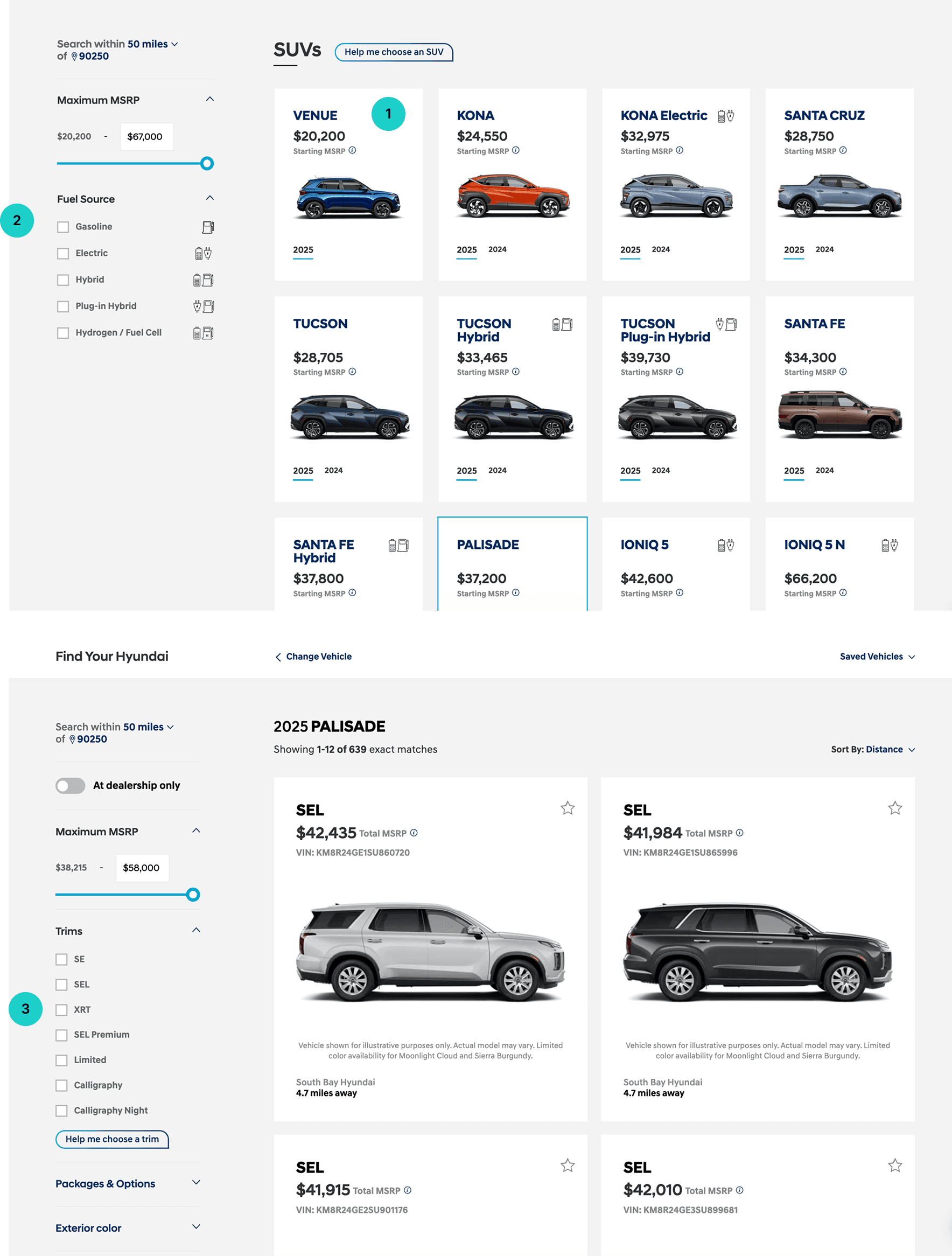The height and width of the screenshot is (1256, 952).
Task: Star the $41,915 SEL vehicle
Action: [x=568, y=1166]
